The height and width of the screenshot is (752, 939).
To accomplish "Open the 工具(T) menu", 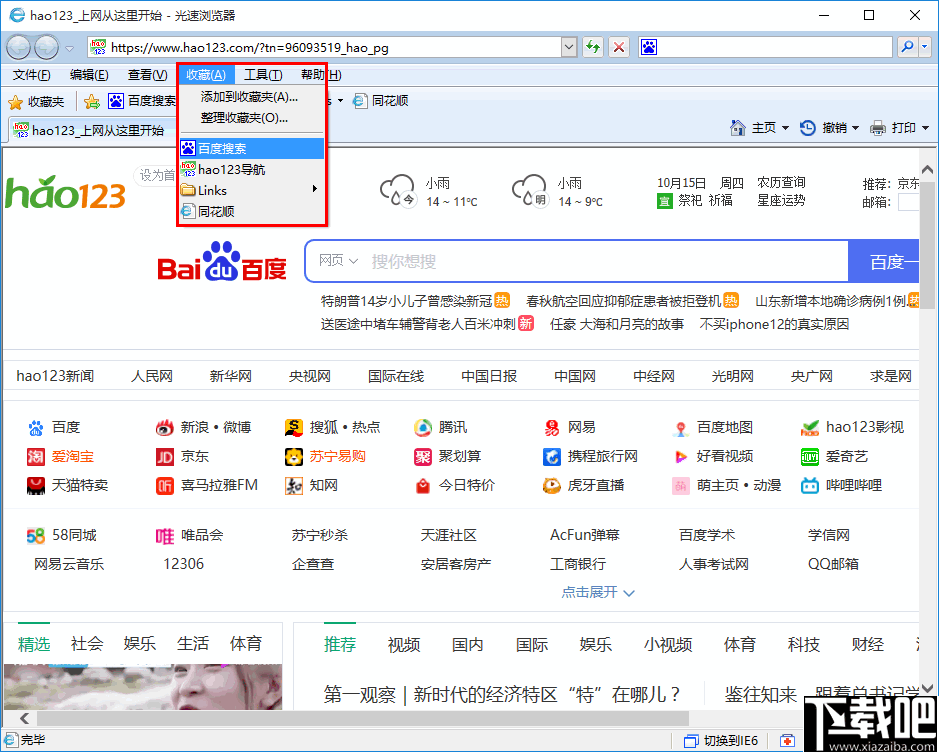I will [263, 75].
